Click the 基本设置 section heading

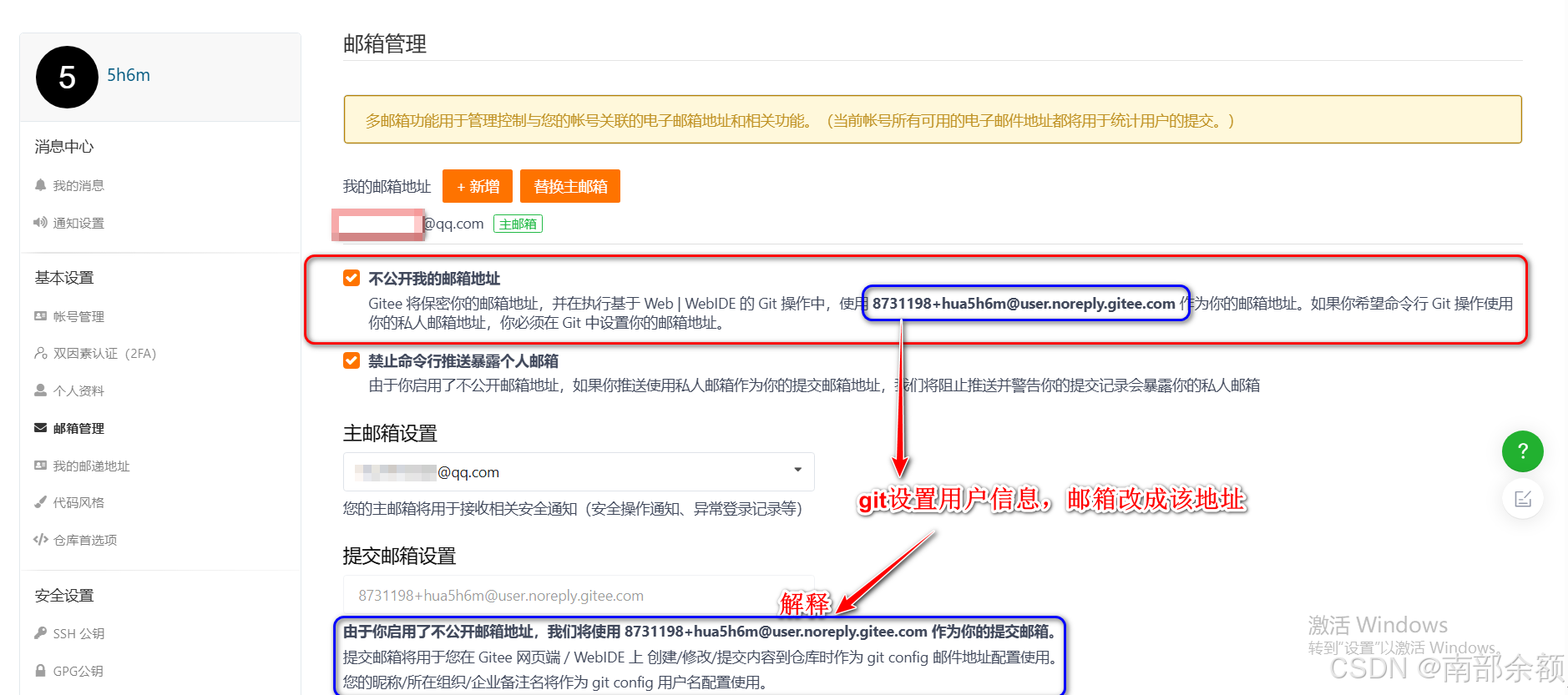[x=64, y=278]
